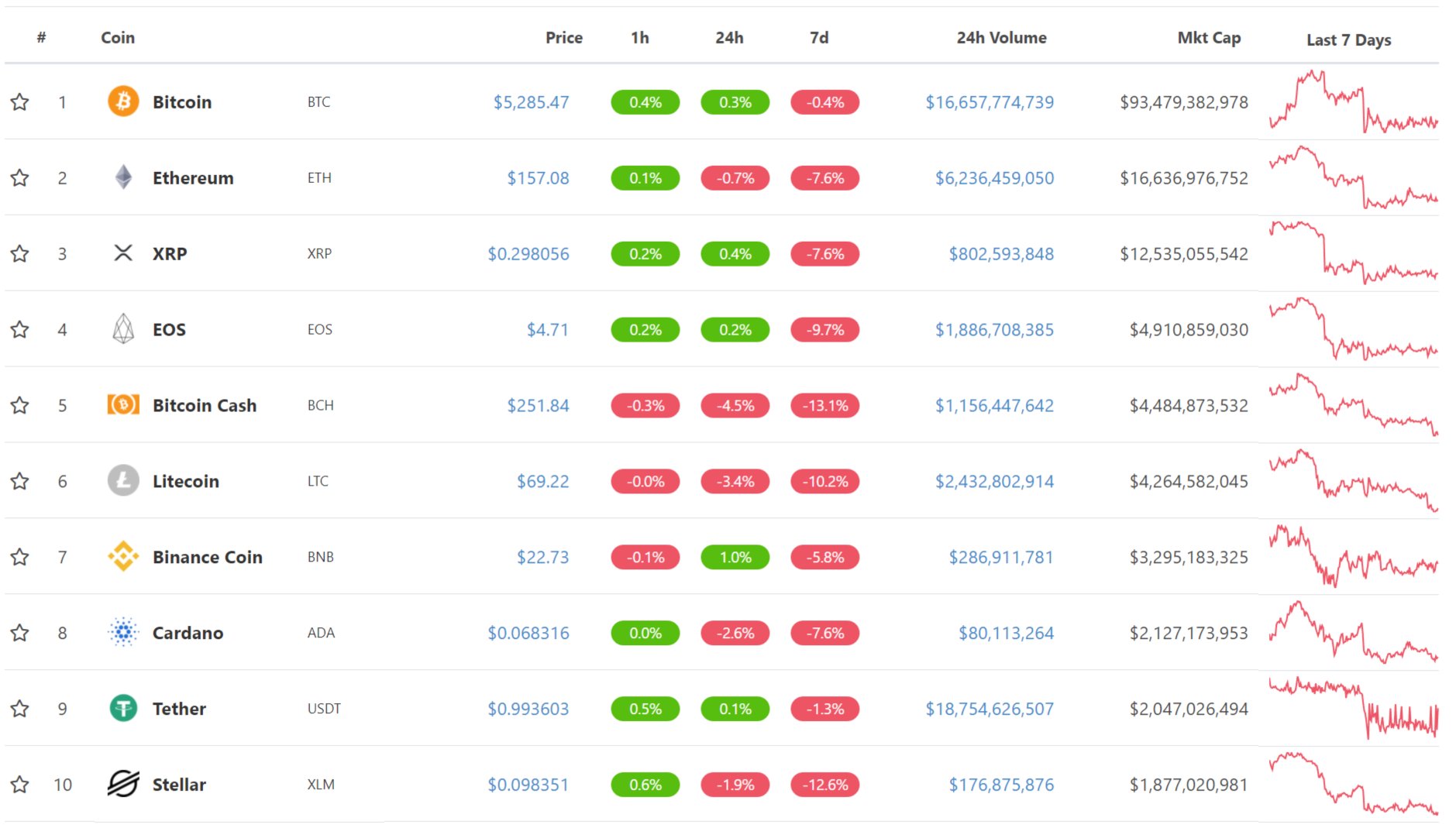The height and width of the screenshot is (828, 1456).
Task: Click the Litecoin logo icon
Action: click(x=123, y=481)
